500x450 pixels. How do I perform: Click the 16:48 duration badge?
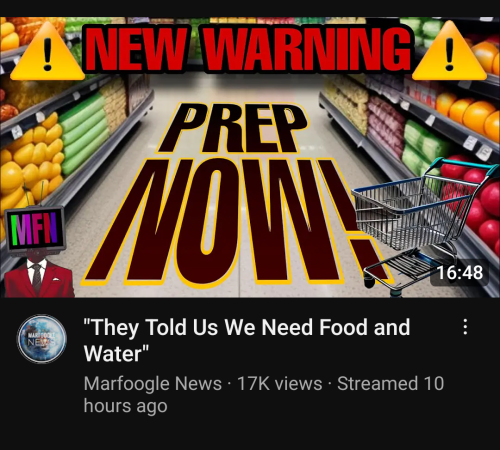click(x=459, y=273)
